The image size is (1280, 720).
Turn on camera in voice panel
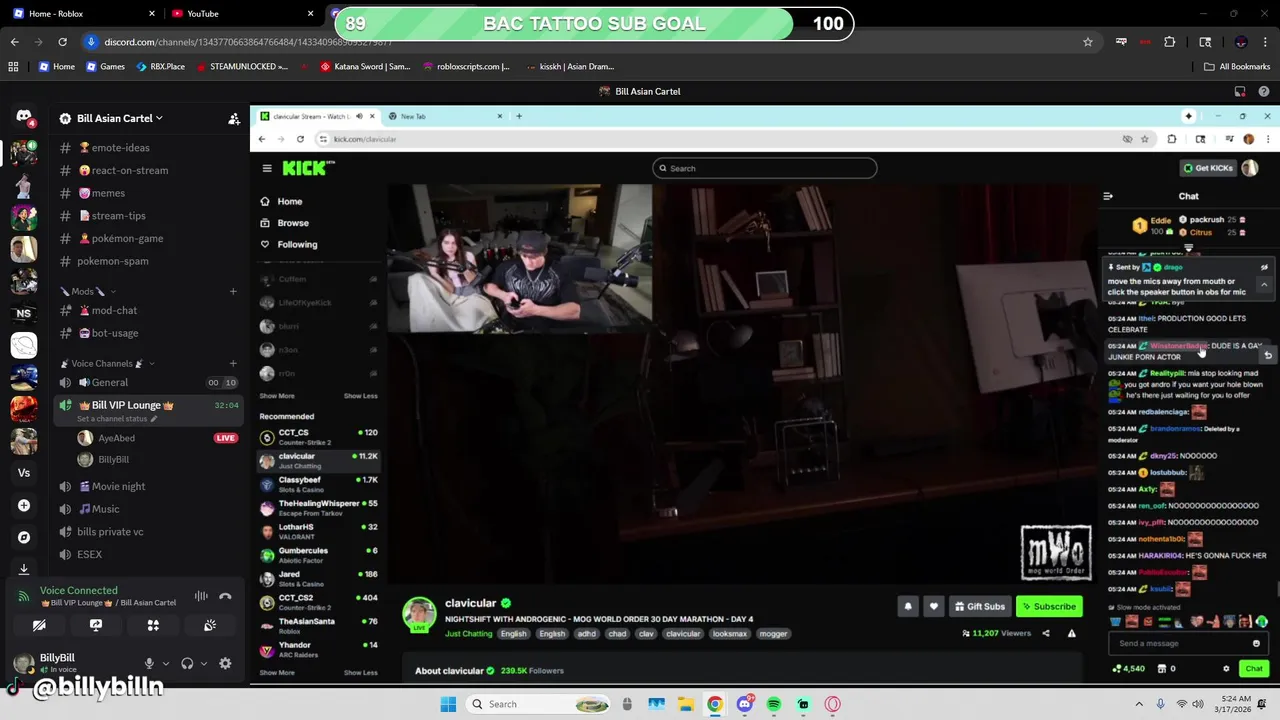(x=39, y=625)
